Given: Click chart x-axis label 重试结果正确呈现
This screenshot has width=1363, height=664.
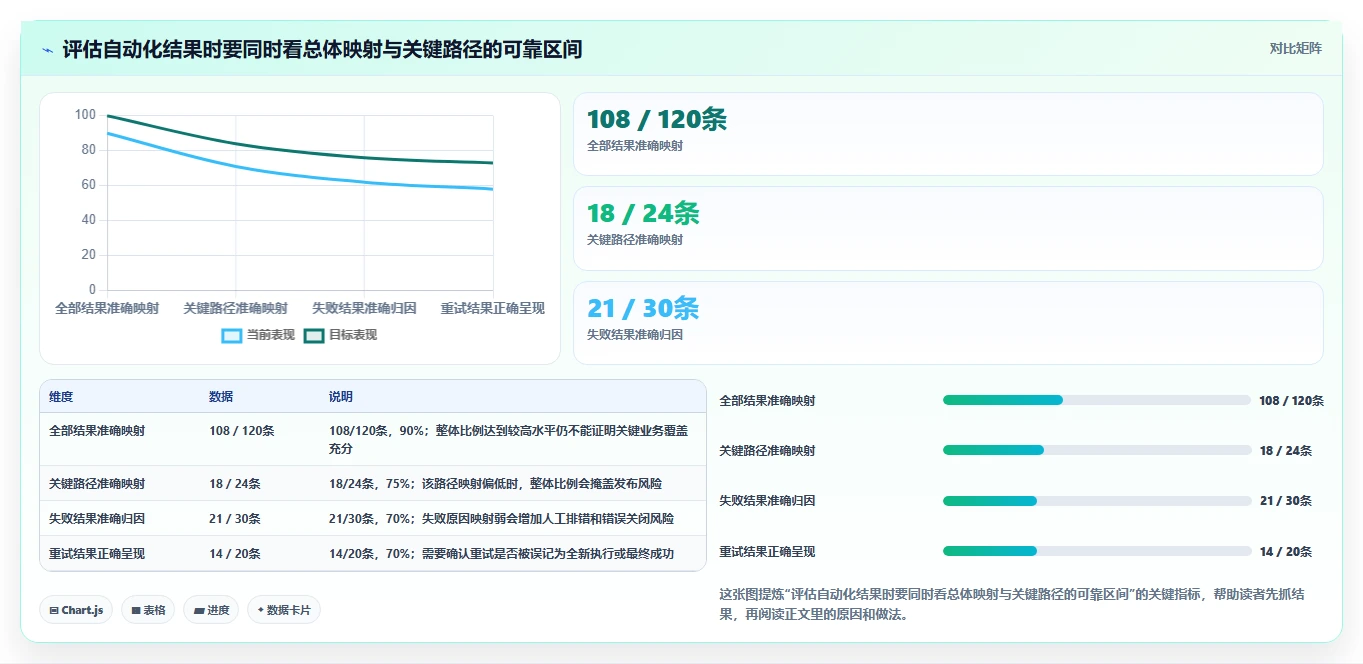Looking at the screenshot, I should pos(493,309).
